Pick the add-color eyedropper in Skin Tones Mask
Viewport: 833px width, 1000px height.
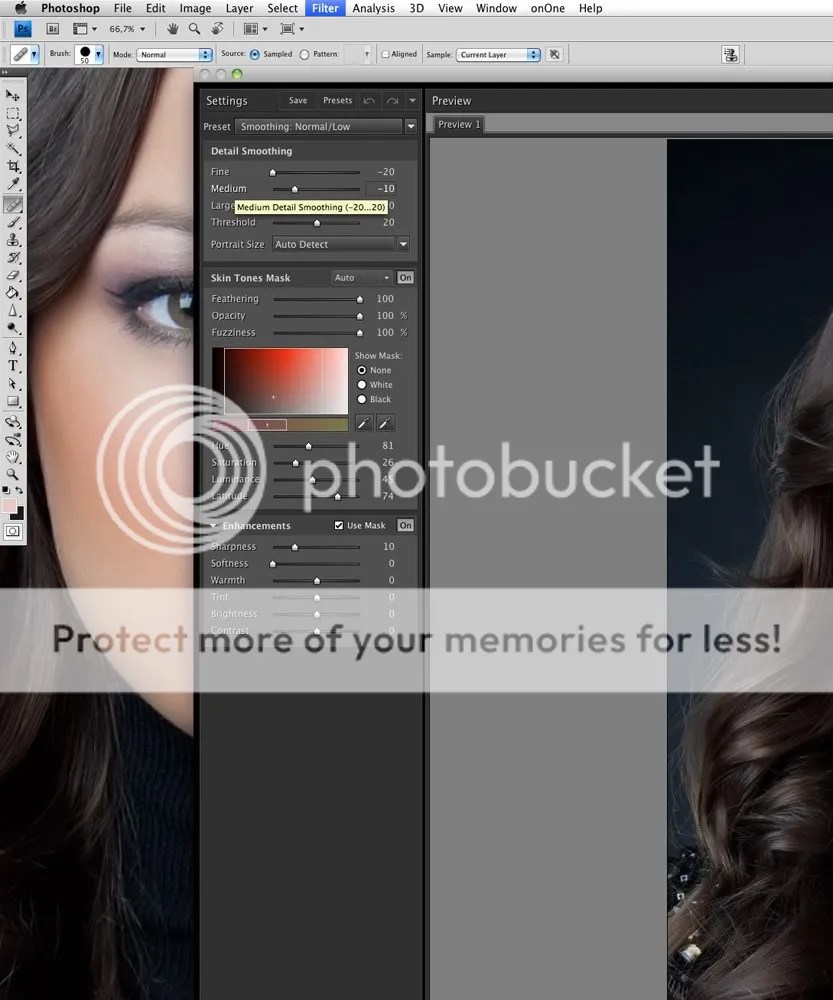pyautogui.click(x=386, y=423)
